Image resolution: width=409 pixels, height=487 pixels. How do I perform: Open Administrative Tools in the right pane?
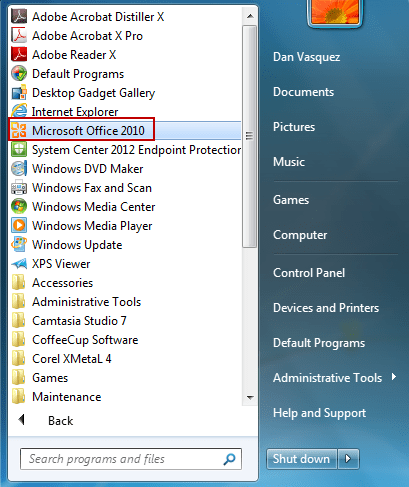[327, 378]
